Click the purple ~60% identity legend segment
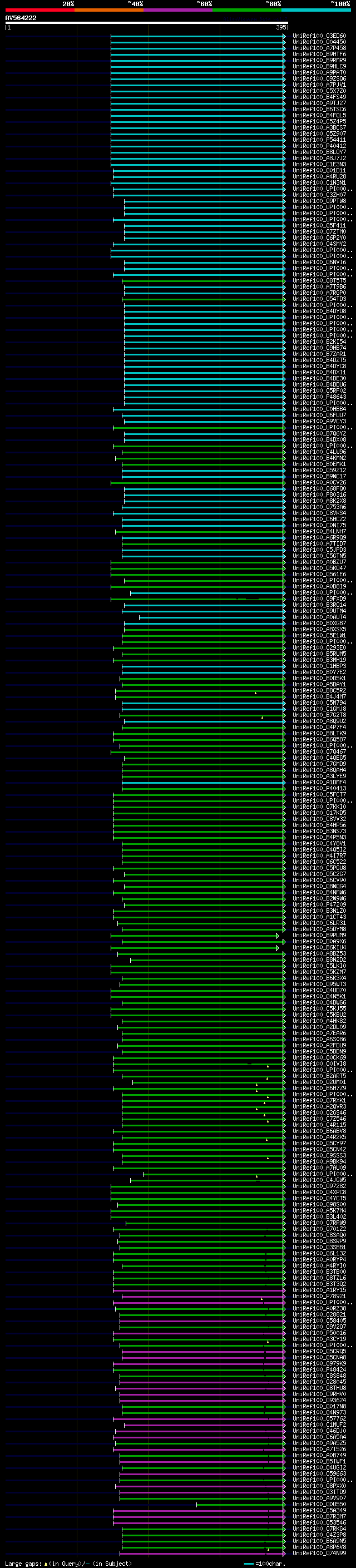The height and width of the screenshot is (1568, 356). 179,10
